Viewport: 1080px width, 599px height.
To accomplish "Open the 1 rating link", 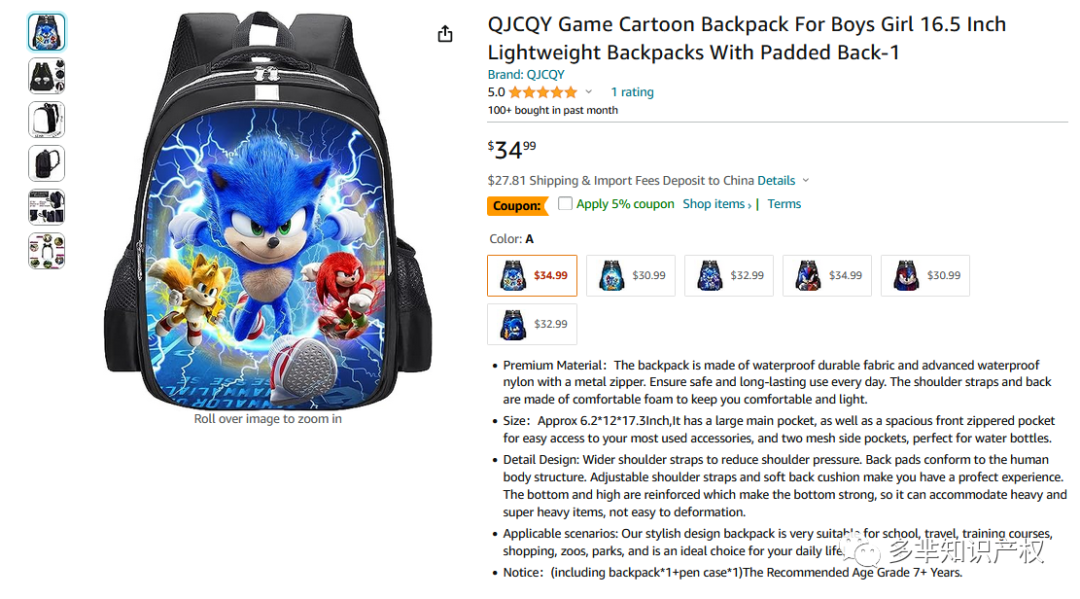I will (x=632, y=92).
